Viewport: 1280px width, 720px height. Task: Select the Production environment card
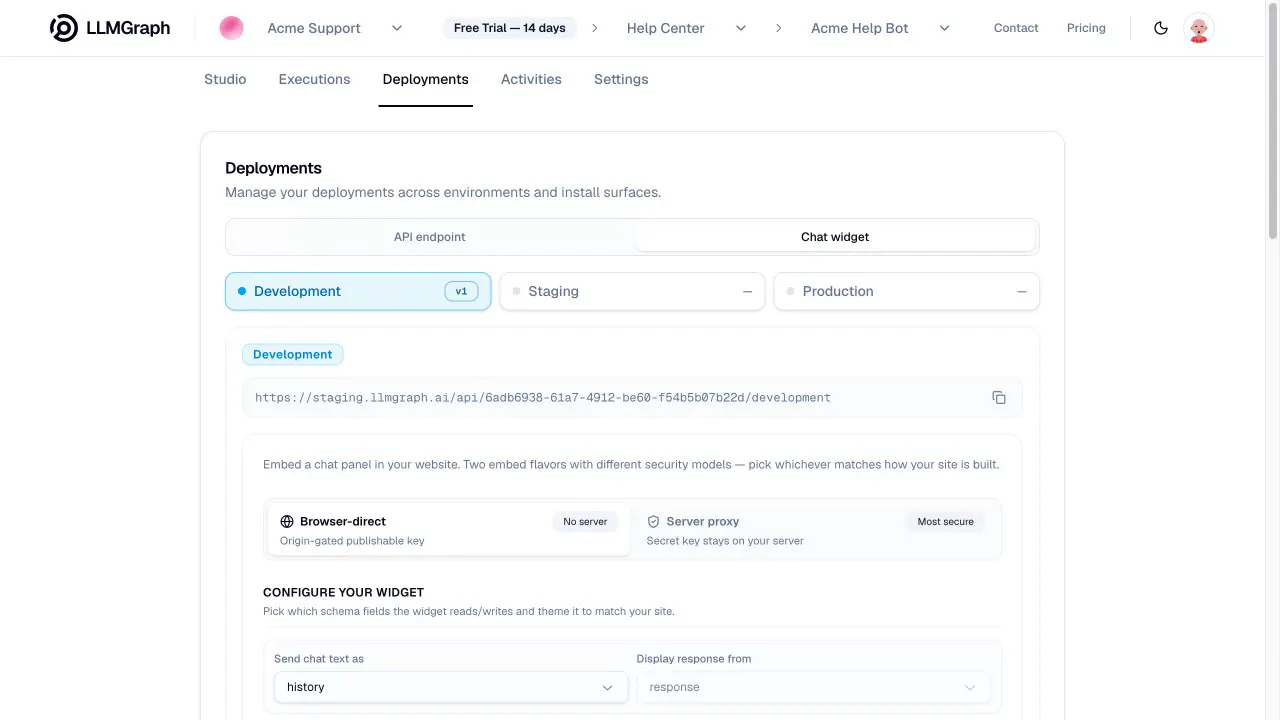(x=907, y=291)
